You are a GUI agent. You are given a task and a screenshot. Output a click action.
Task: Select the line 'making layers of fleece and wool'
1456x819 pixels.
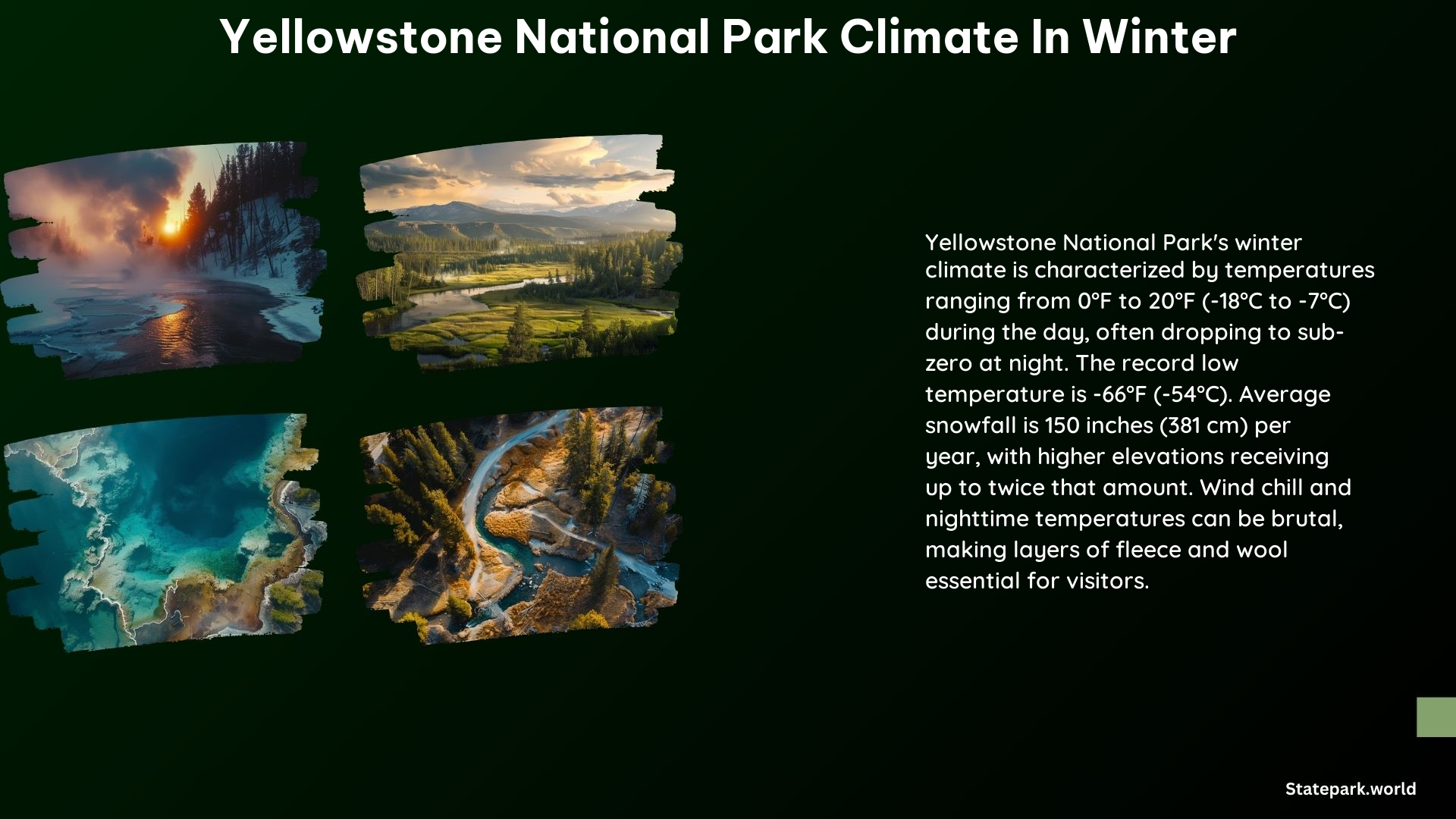point(1106,550)
